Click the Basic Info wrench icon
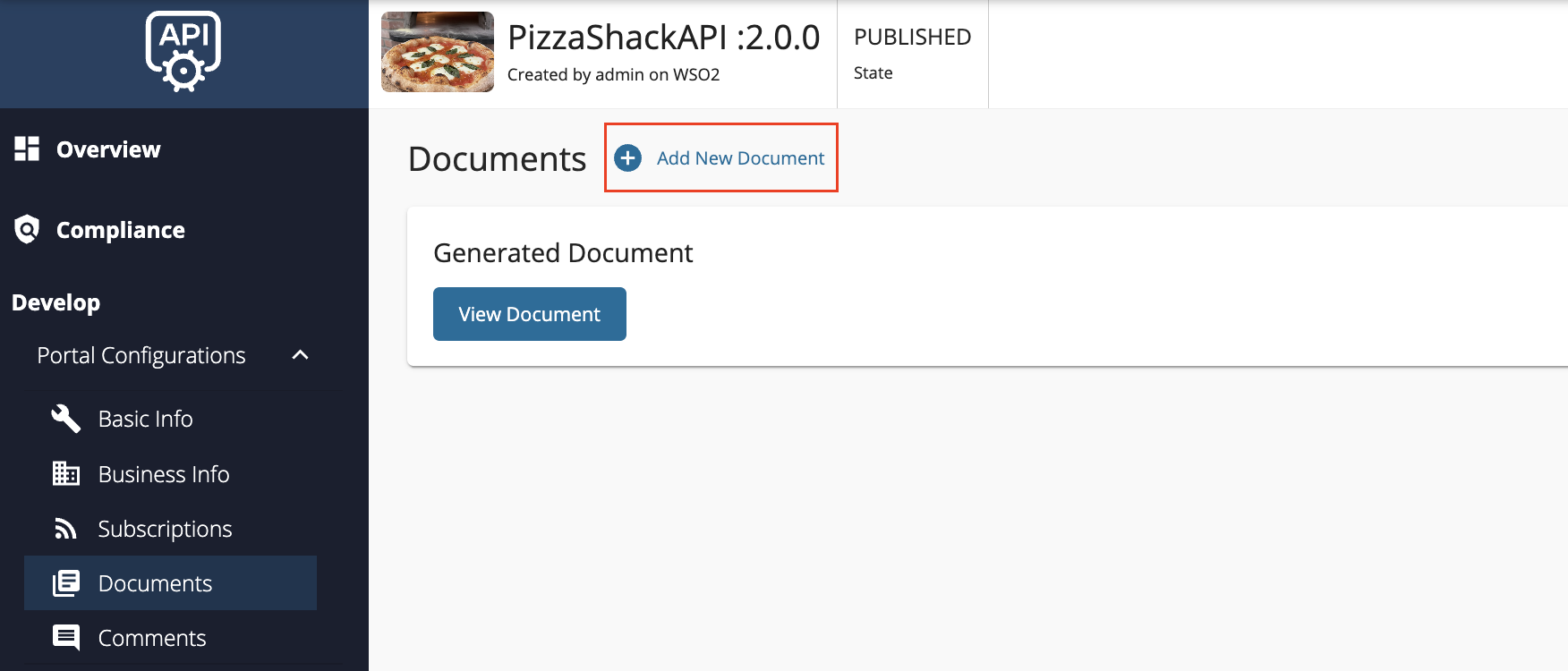The width and height of the screenshot is (1568, 671). tap(66, 419)
